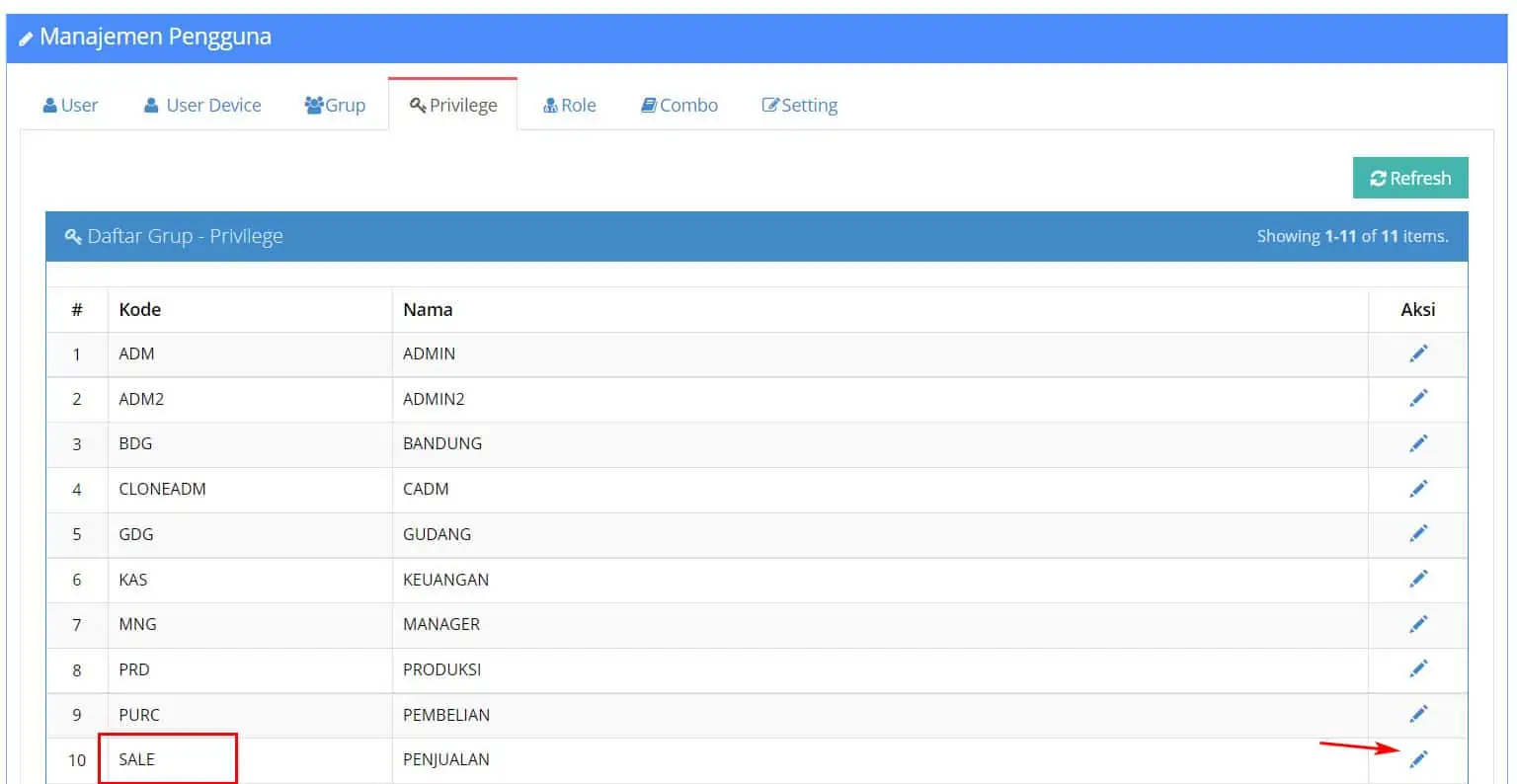Click edit pencil for KEUANGAN row
Screen dimensions: 1517x784
(x=1418, y=579)
